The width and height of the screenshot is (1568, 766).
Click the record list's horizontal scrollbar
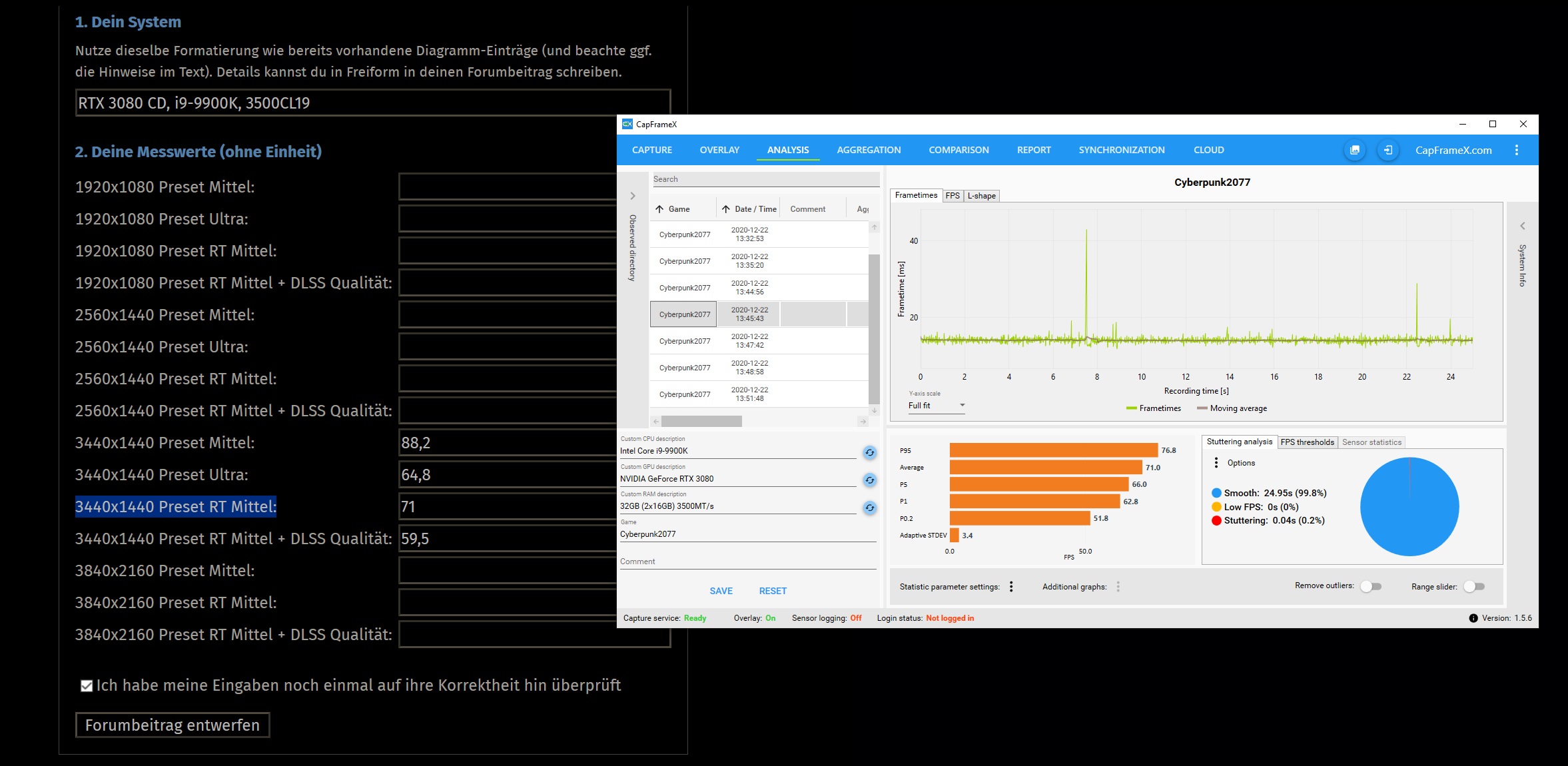click(x=701, y=422)
